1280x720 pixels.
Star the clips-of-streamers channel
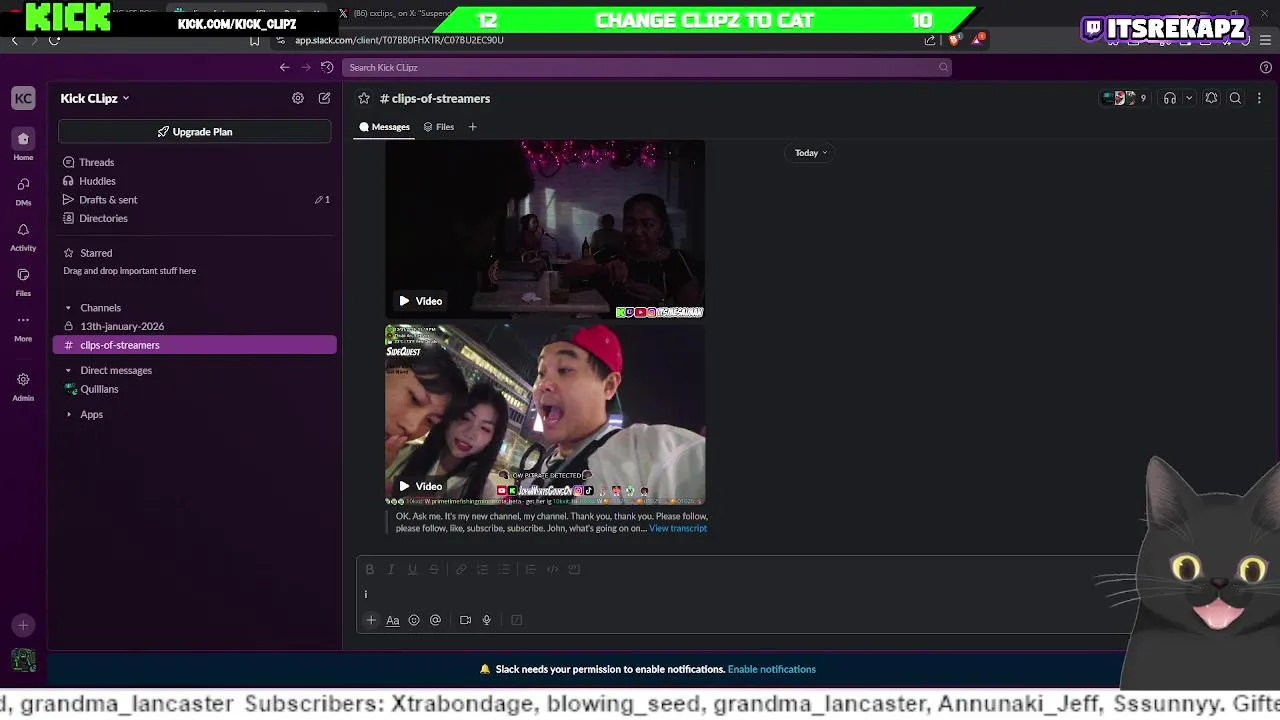click(x=364, y=98)
